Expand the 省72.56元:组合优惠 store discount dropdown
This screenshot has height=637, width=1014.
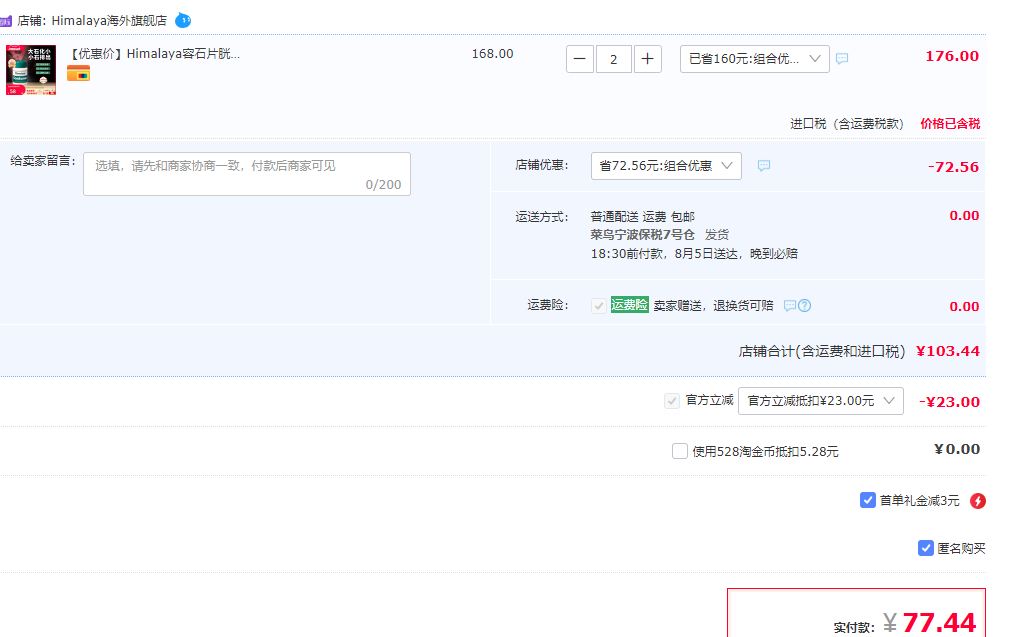666,166
